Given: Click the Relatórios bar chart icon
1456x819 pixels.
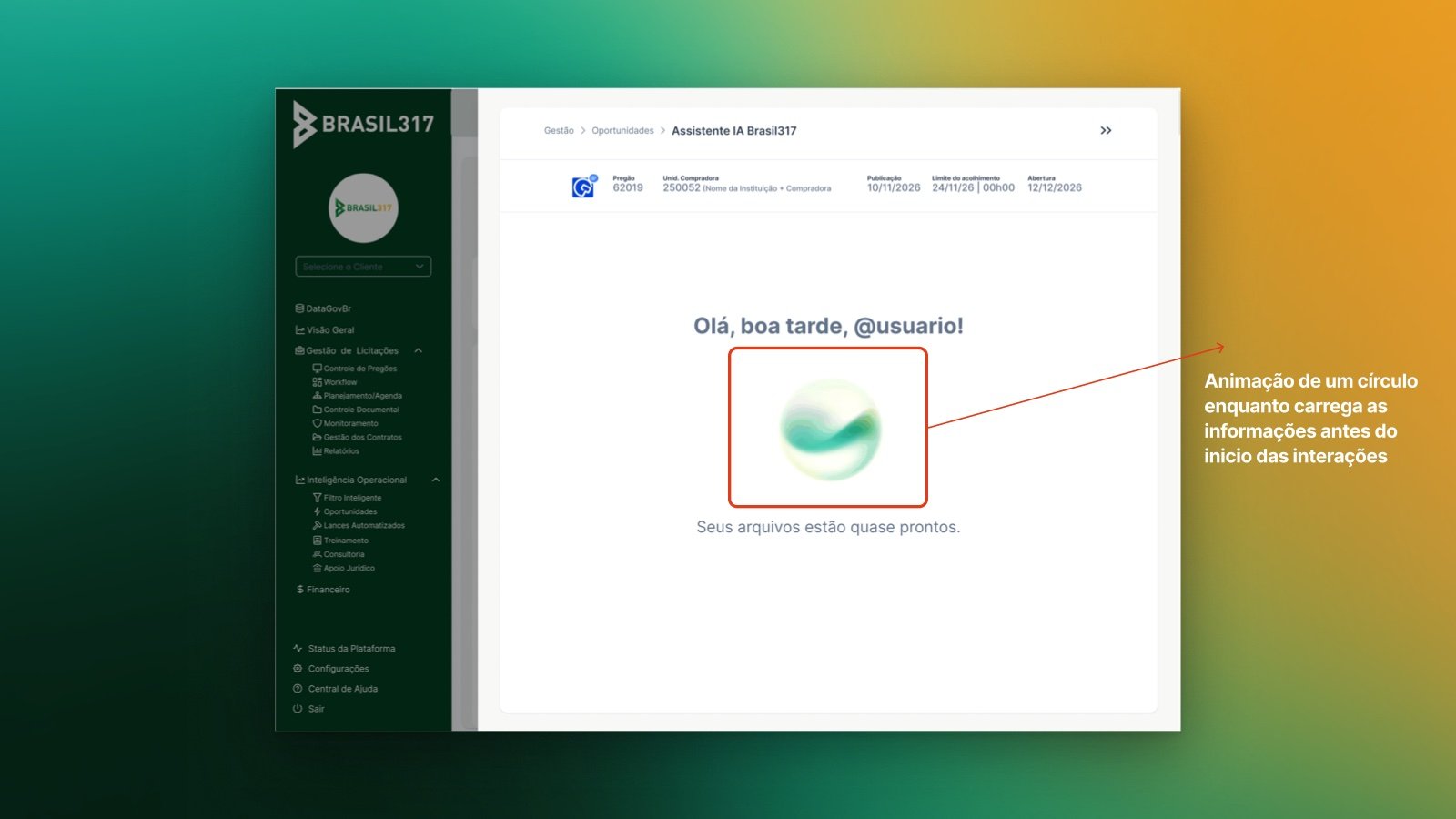Looking at the screenshot, I should (318, 451).
